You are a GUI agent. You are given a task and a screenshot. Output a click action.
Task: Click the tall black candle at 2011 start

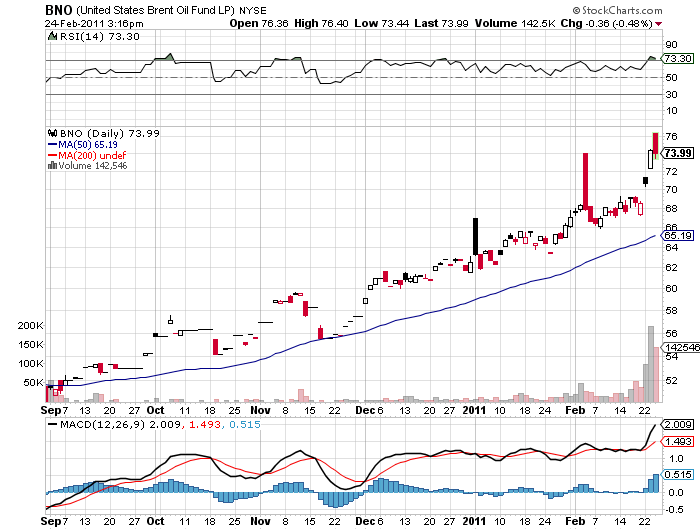[x=475, y=236]
